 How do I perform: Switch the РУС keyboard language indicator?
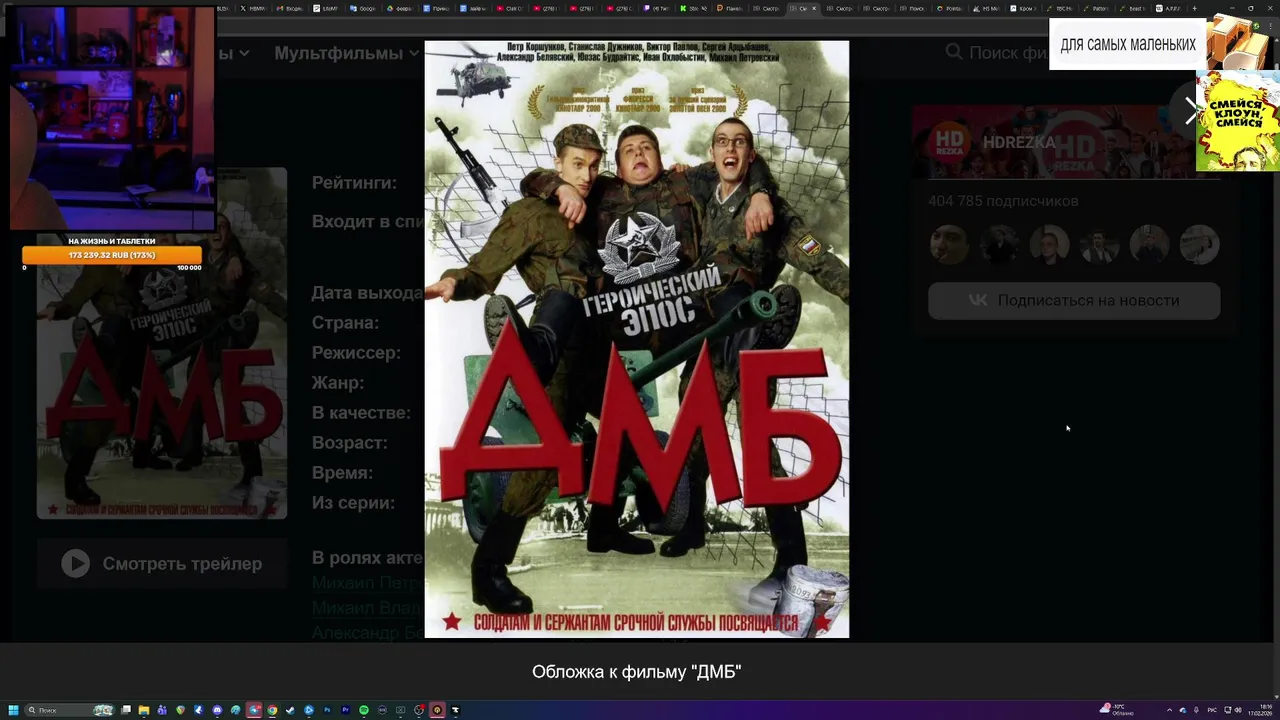(x=1212, y=710)
